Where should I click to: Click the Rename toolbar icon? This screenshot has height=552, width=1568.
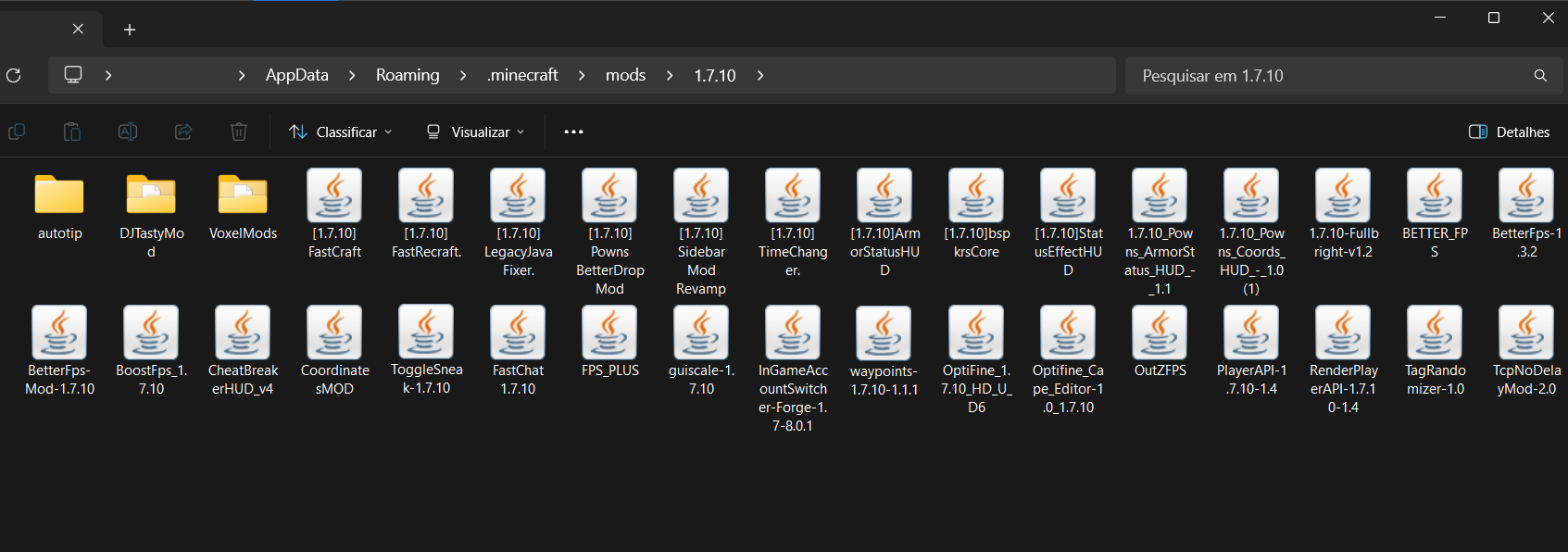[x=128, y=132]
